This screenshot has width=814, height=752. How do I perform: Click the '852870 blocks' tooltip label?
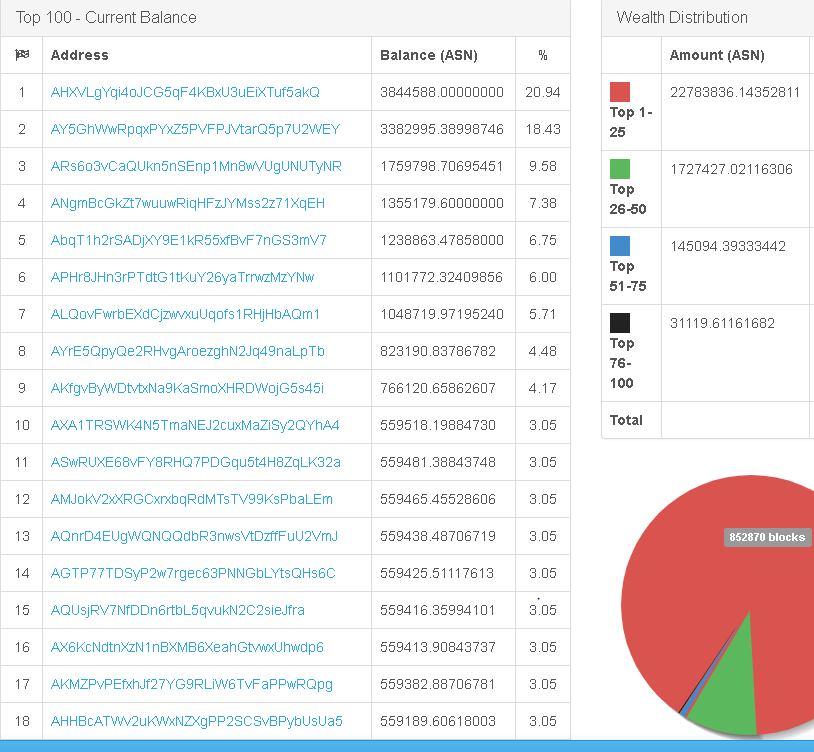[x=767, y=537]
